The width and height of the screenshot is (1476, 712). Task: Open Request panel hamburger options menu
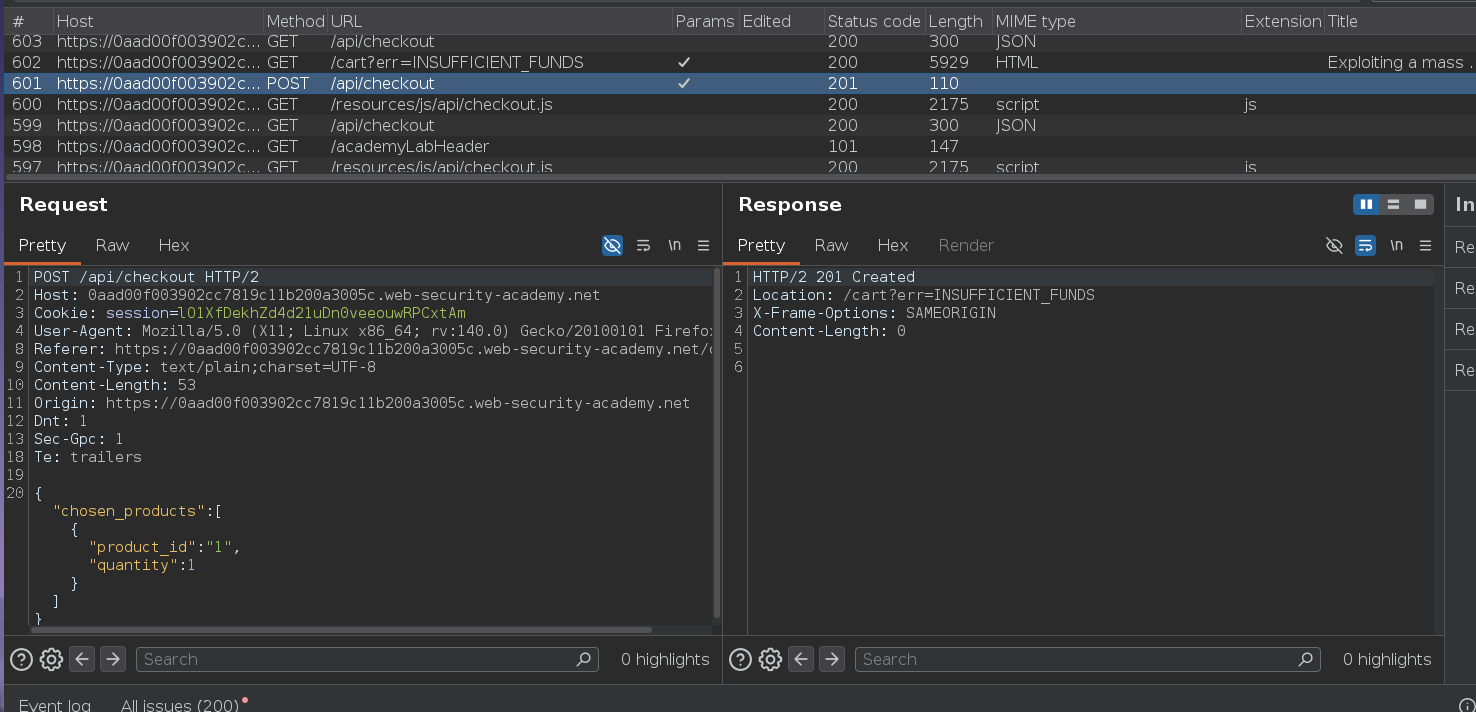[x=703, y=245]
